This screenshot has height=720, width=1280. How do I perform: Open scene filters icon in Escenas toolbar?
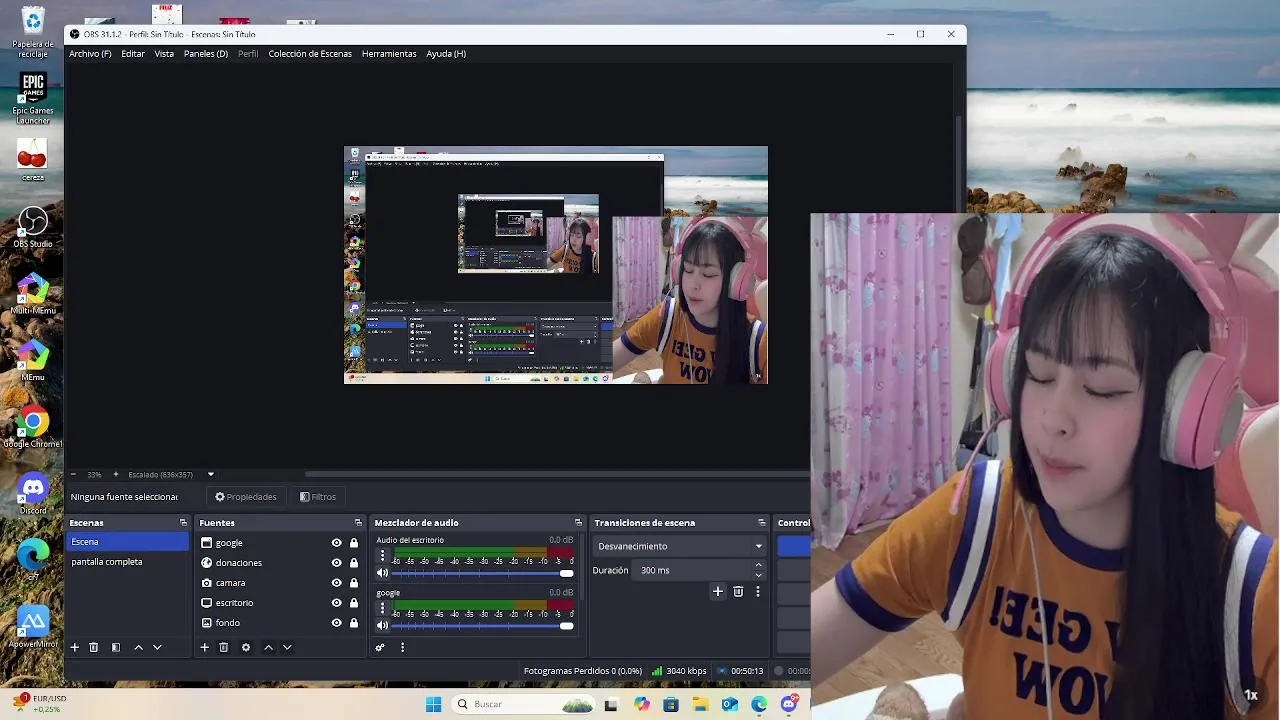(116, 647)
